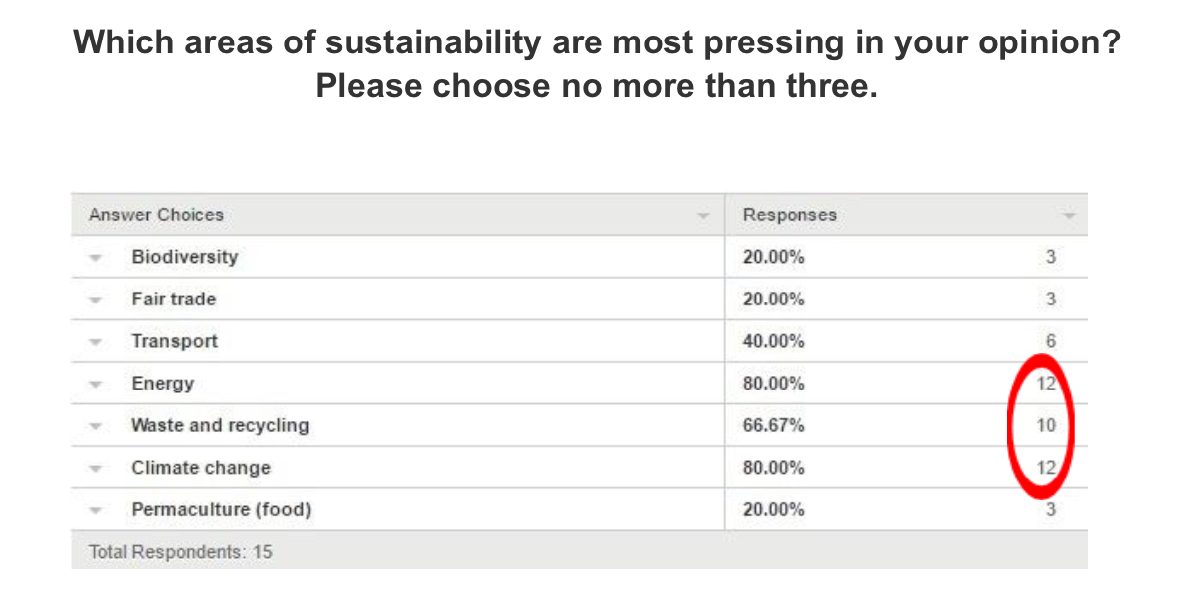Image resolution: width=1195 pixels, height=600 pixels.
Task: Open the Transport row dropdown arrow
Action: click(x=95, y=342)
